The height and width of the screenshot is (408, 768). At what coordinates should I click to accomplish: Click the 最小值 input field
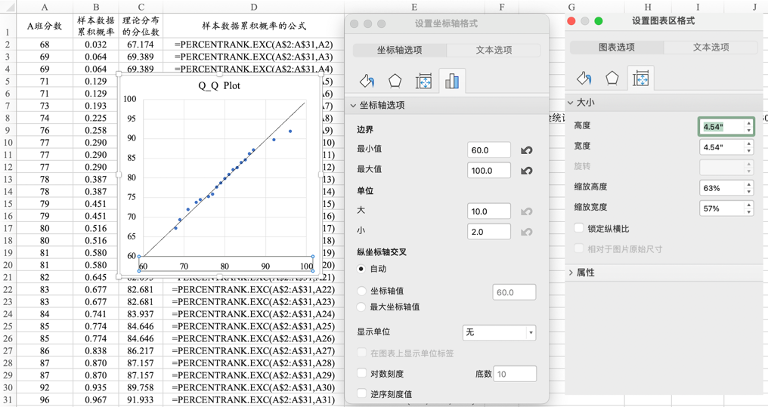coord(492,149)
